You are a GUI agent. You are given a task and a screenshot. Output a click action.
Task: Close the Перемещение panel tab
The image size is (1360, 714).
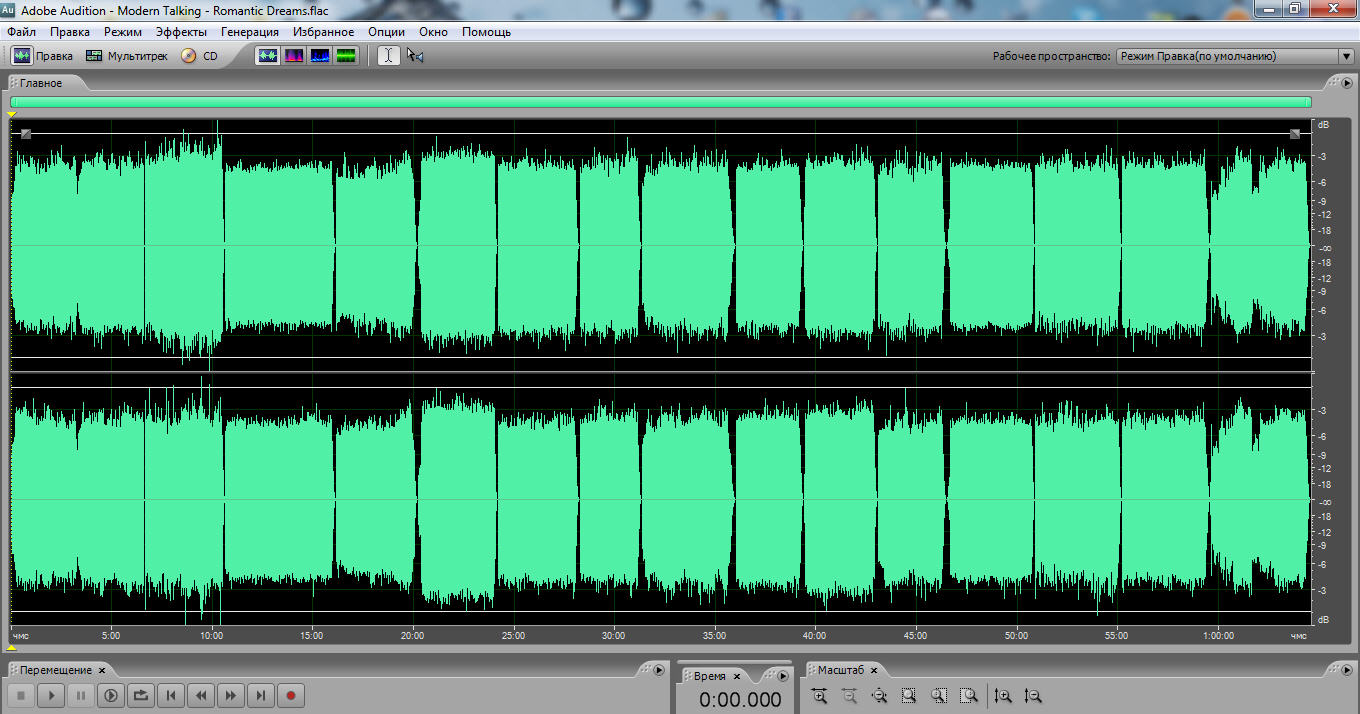click(x=102, y=670)
